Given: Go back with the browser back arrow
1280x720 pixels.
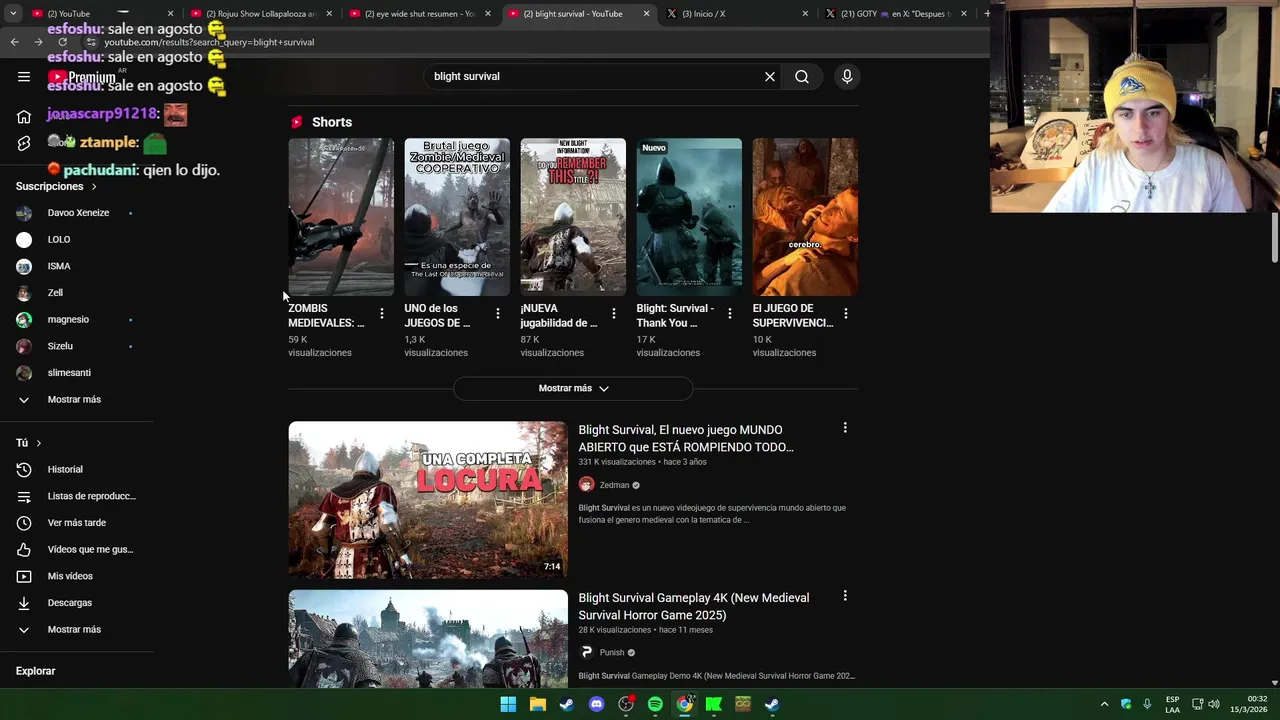Looking at the screenshot, I should coord(15,42).
